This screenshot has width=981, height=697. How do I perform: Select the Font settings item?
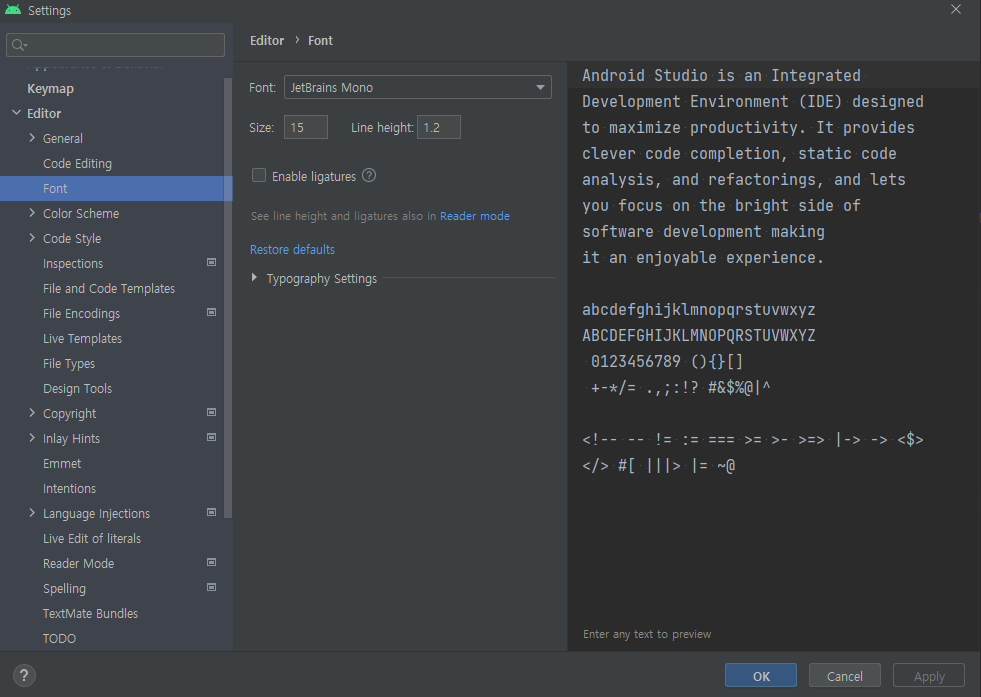[116, 188]
